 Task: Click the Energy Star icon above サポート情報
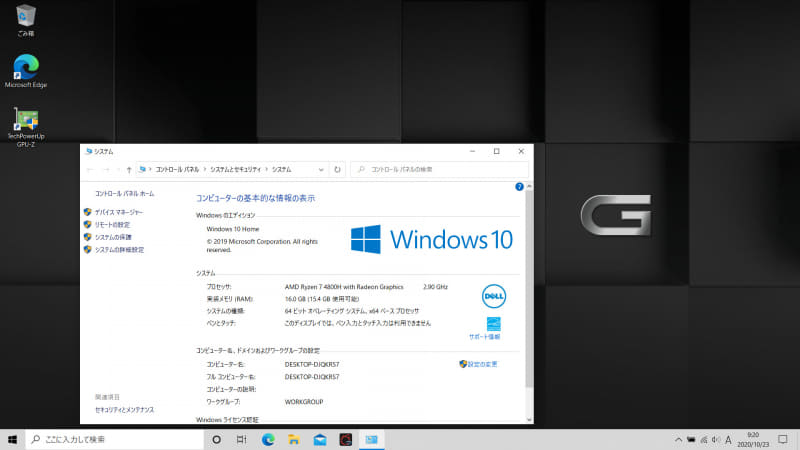click(x=493, y=323)
